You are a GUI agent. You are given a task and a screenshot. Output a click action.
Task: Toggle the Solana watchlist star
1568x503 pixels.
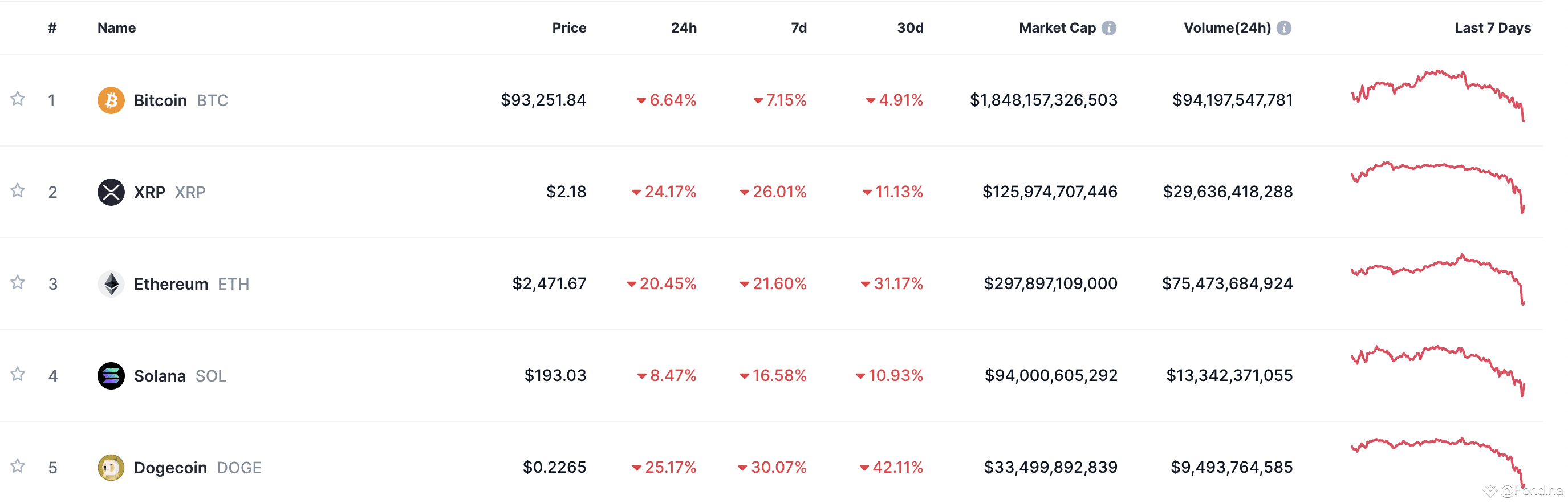click(18, 374)
